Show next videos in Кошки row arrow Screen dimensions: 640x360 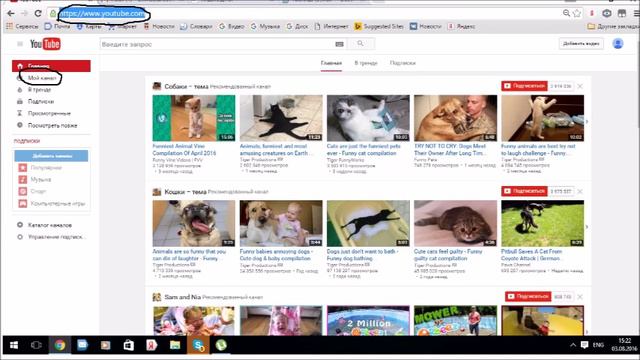[x=587, y=227]
